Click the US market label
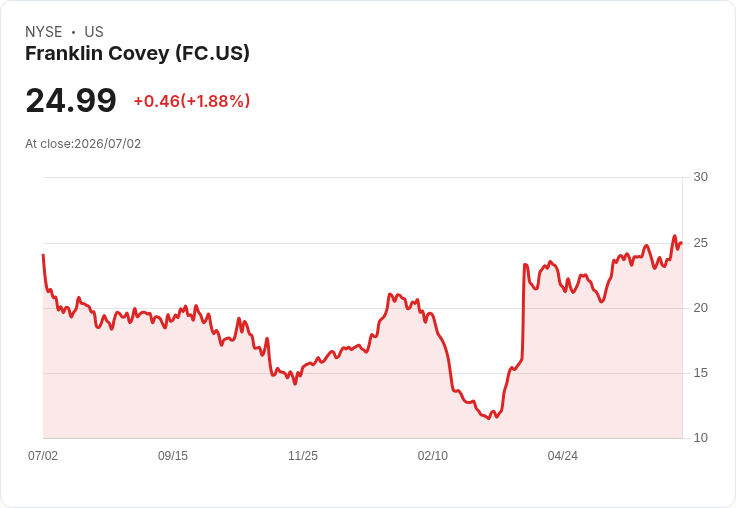 point(94,32)
